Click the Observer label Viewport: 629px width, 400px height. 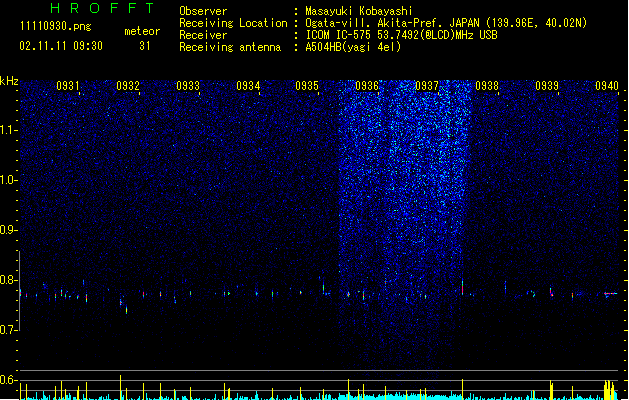click(203, 11)
